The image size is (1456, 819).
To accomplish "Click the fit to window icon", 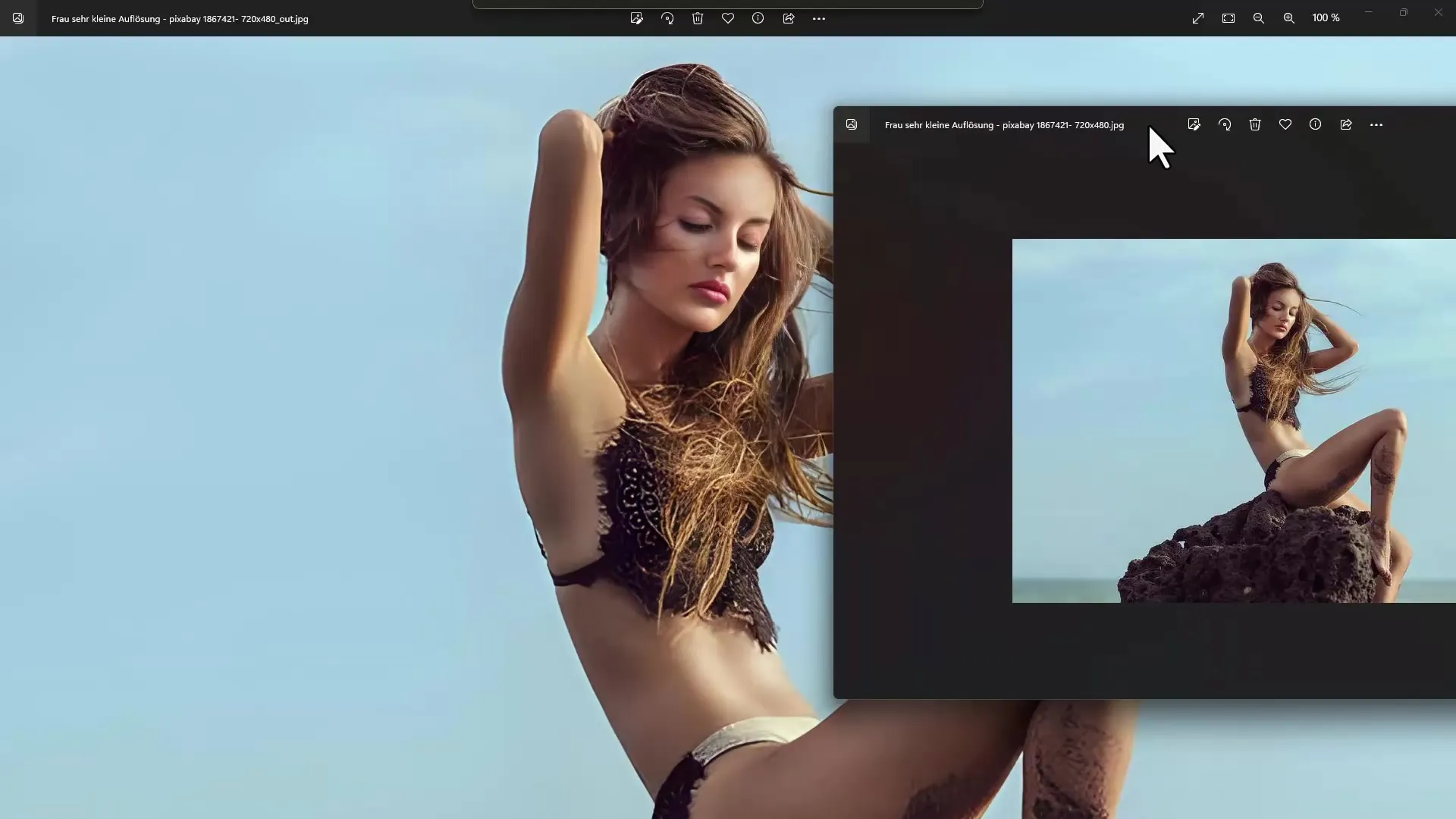I will [1228, 18].
